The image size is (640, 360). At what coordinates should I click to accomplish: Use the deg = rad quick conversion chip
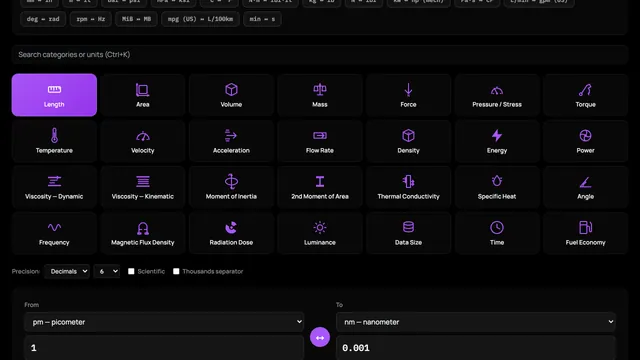tap(43, 19)
